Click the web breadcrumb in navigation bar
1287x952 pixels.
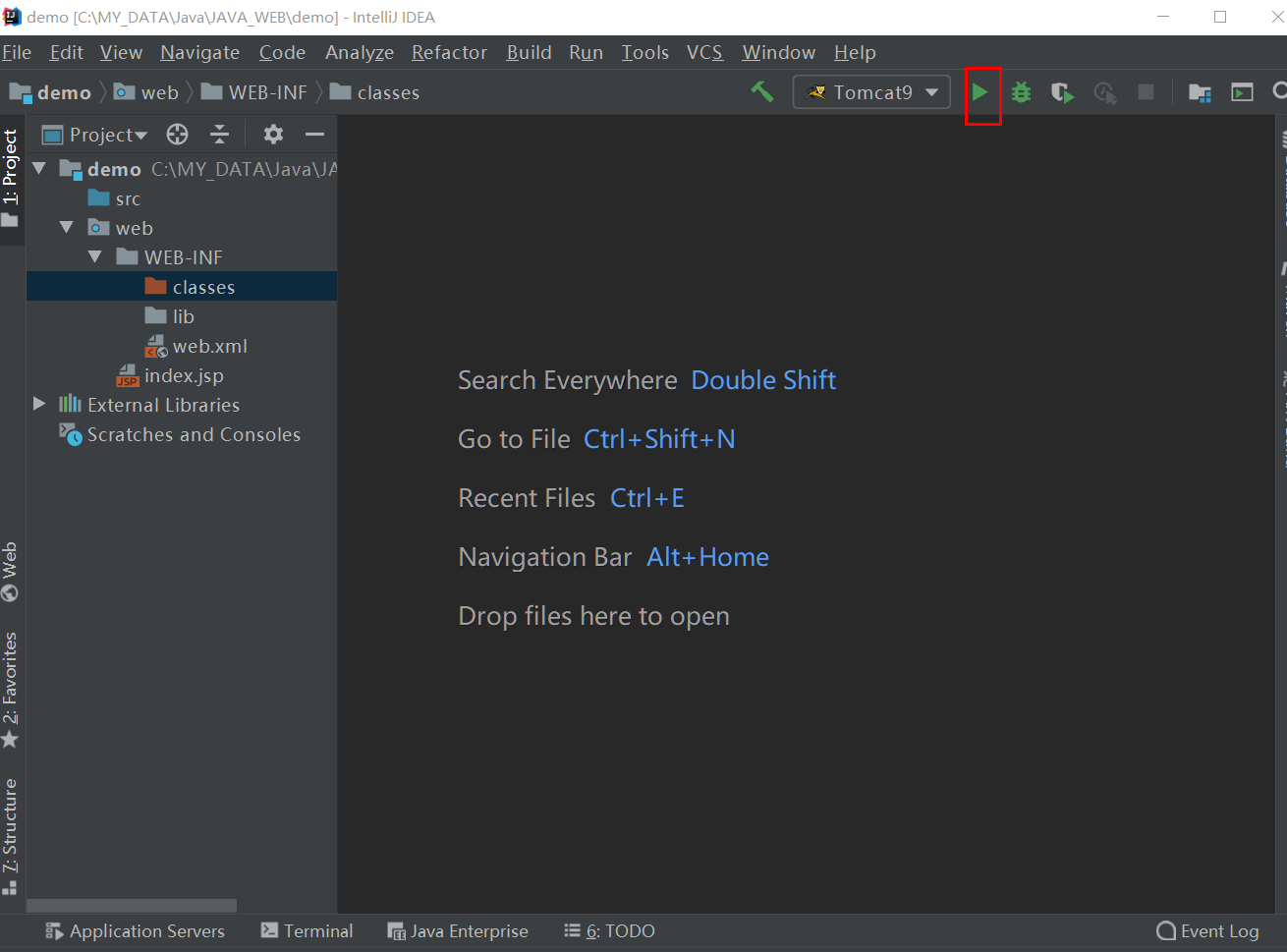(146, 92)
